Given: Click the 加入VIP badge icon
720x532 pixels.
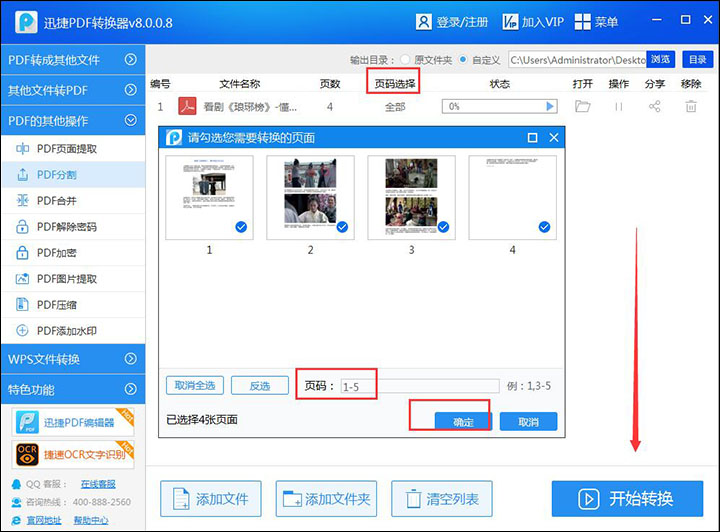Looking at the screenshot, I should 510,22.
